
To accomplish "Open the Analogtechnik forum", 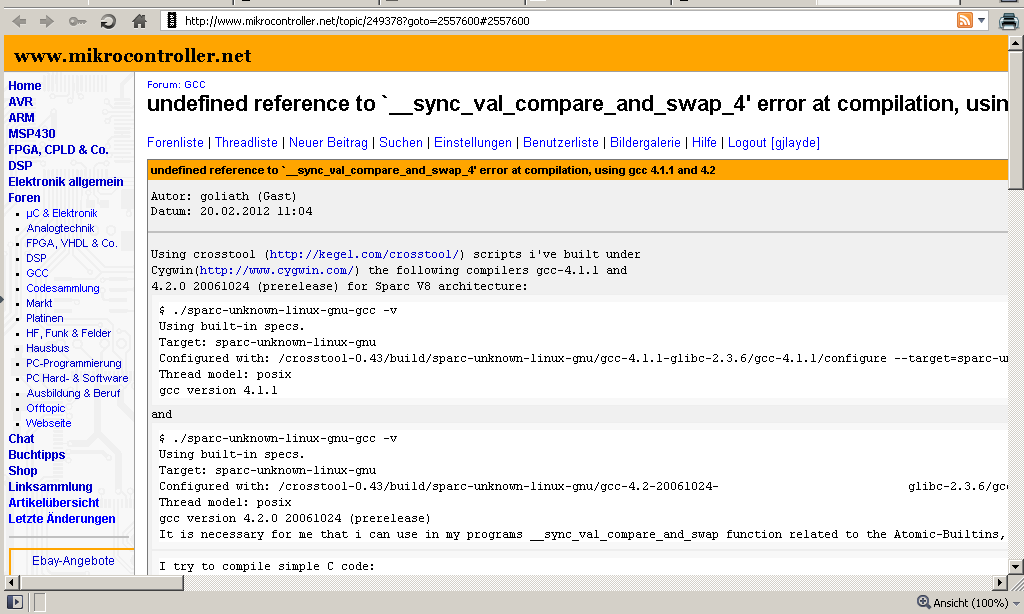I will point(60,229).
